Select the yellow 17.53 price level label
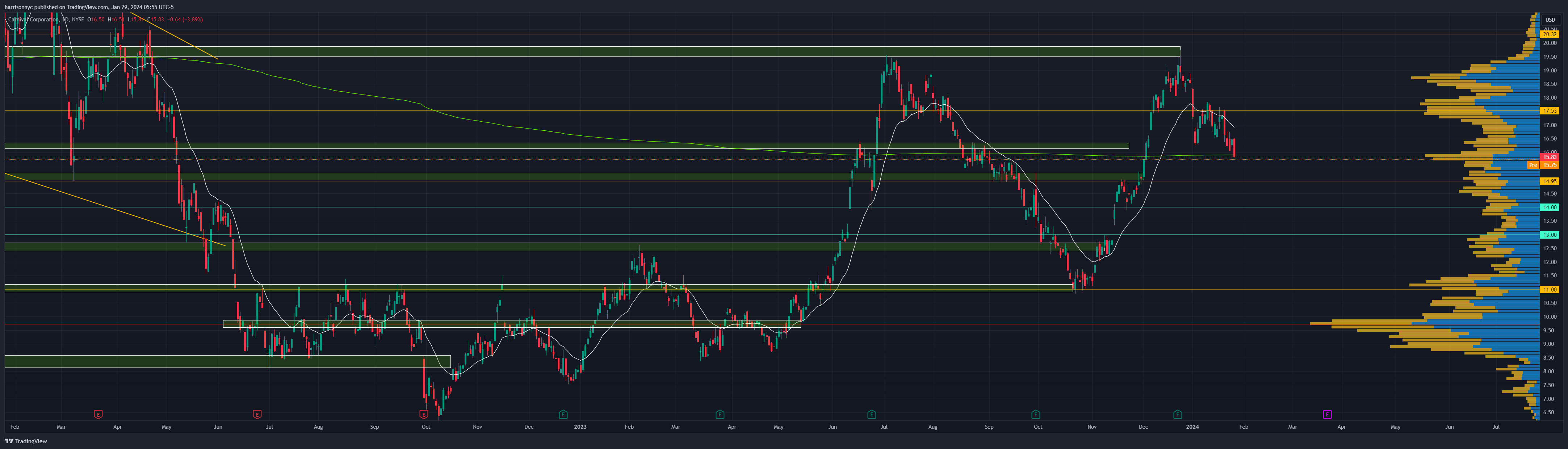This screenshot has height=449, width=1568. [1549, 111]
